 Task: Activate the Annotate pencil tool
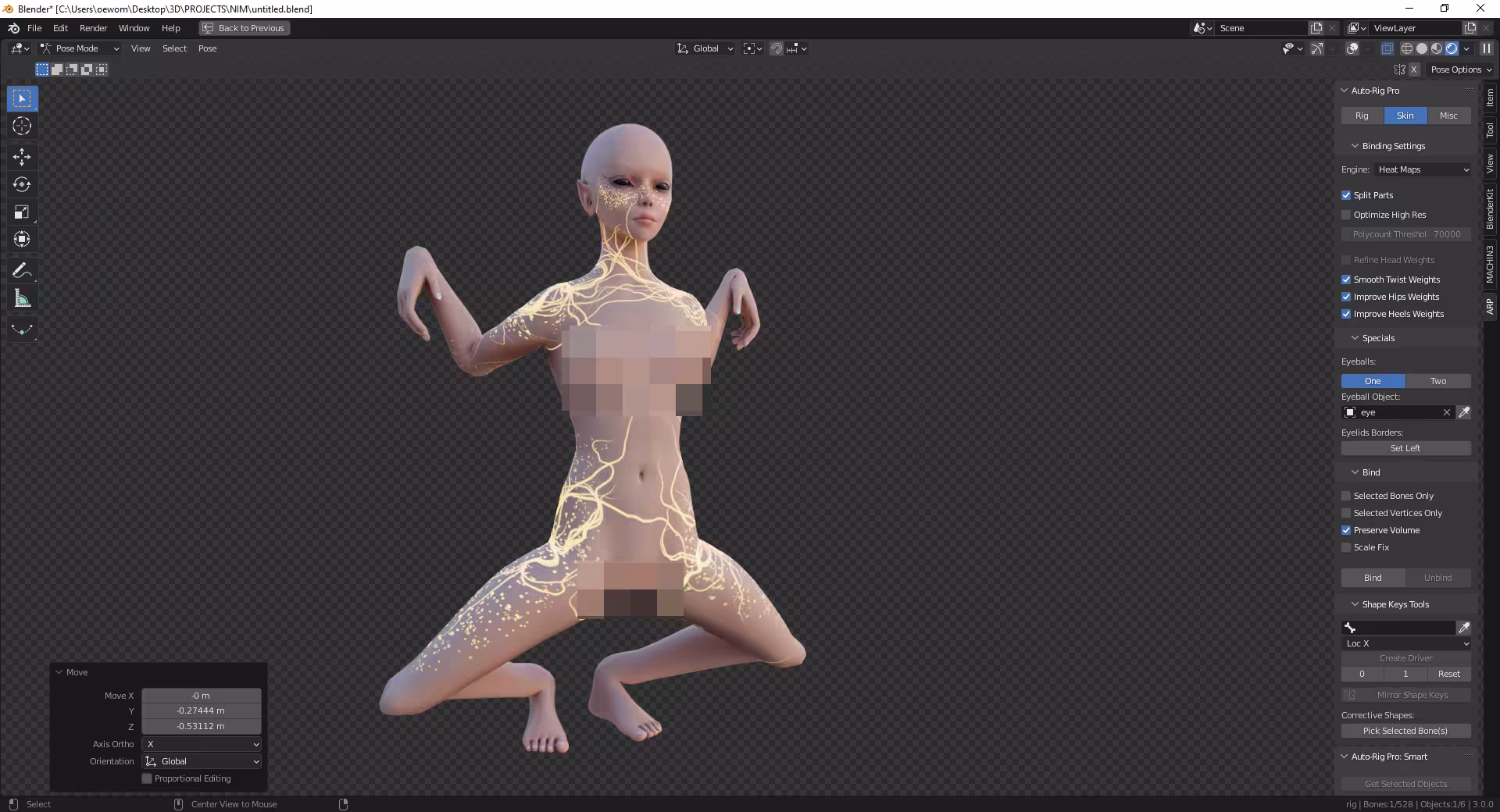tap(22, 271)
